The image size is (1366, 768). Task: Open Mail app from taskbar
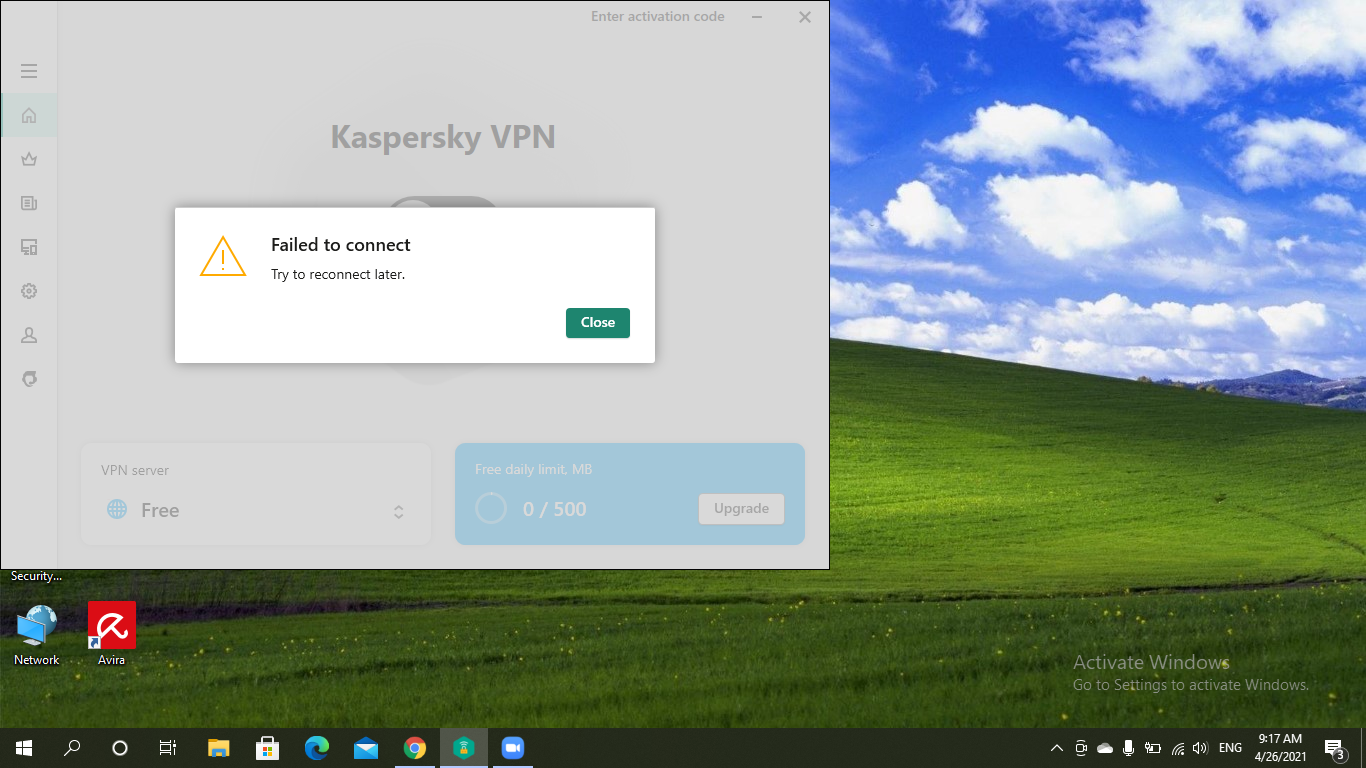coord(366,748)
